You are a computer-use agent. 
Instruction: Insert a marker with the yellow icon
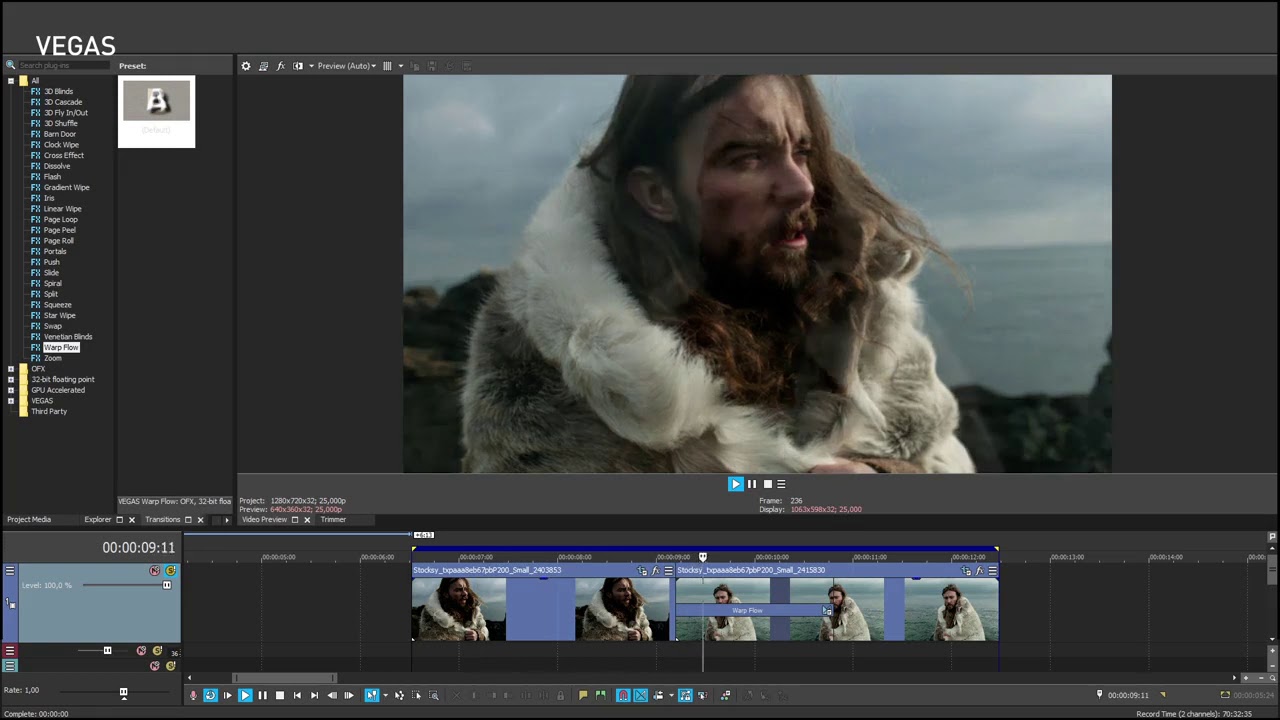583,695
